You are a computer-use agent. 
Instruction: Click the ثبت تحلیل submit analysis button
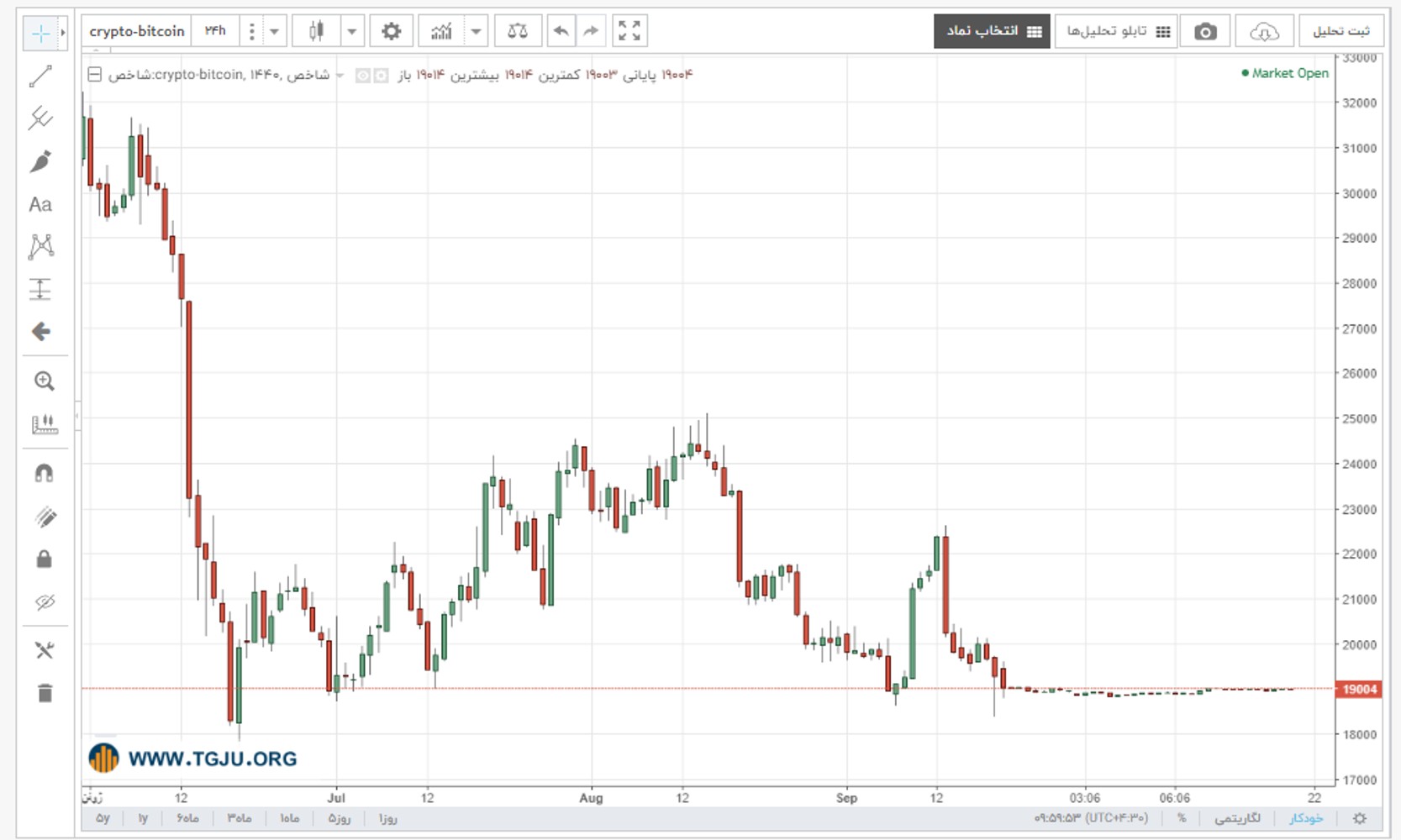pyautogui.click(x=1341, y=31)
